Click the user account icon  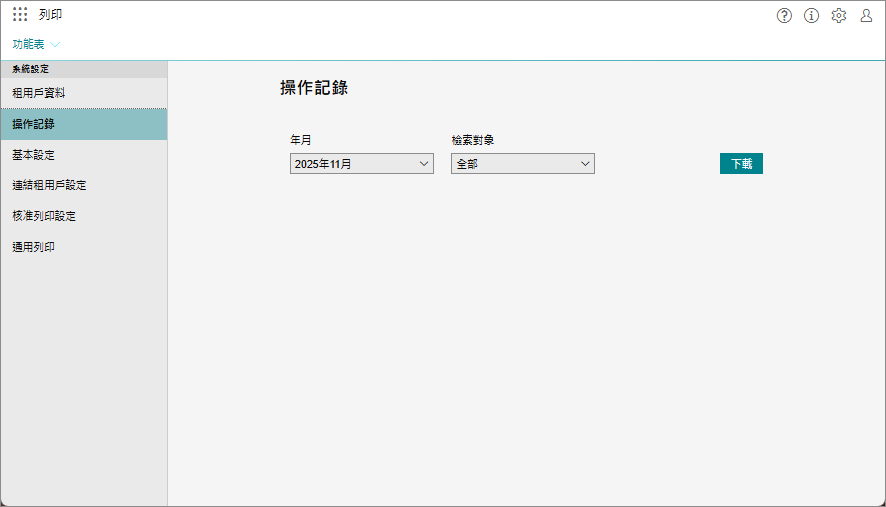(866, 15)
